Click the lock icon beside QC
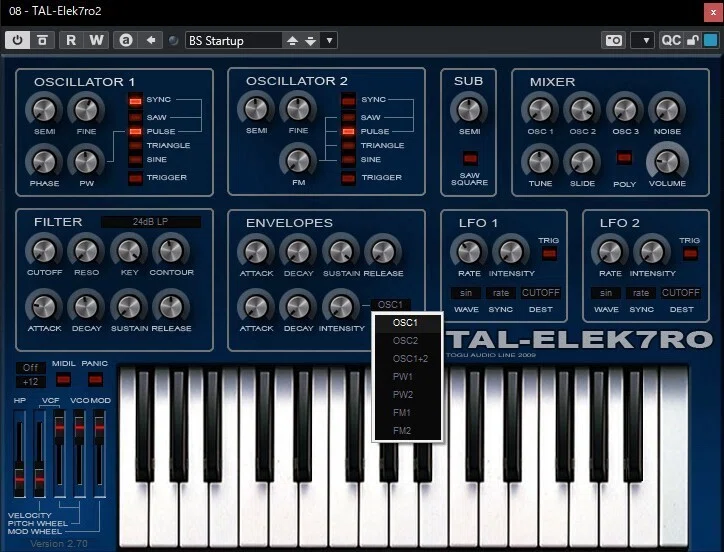 tap(692, 40)
